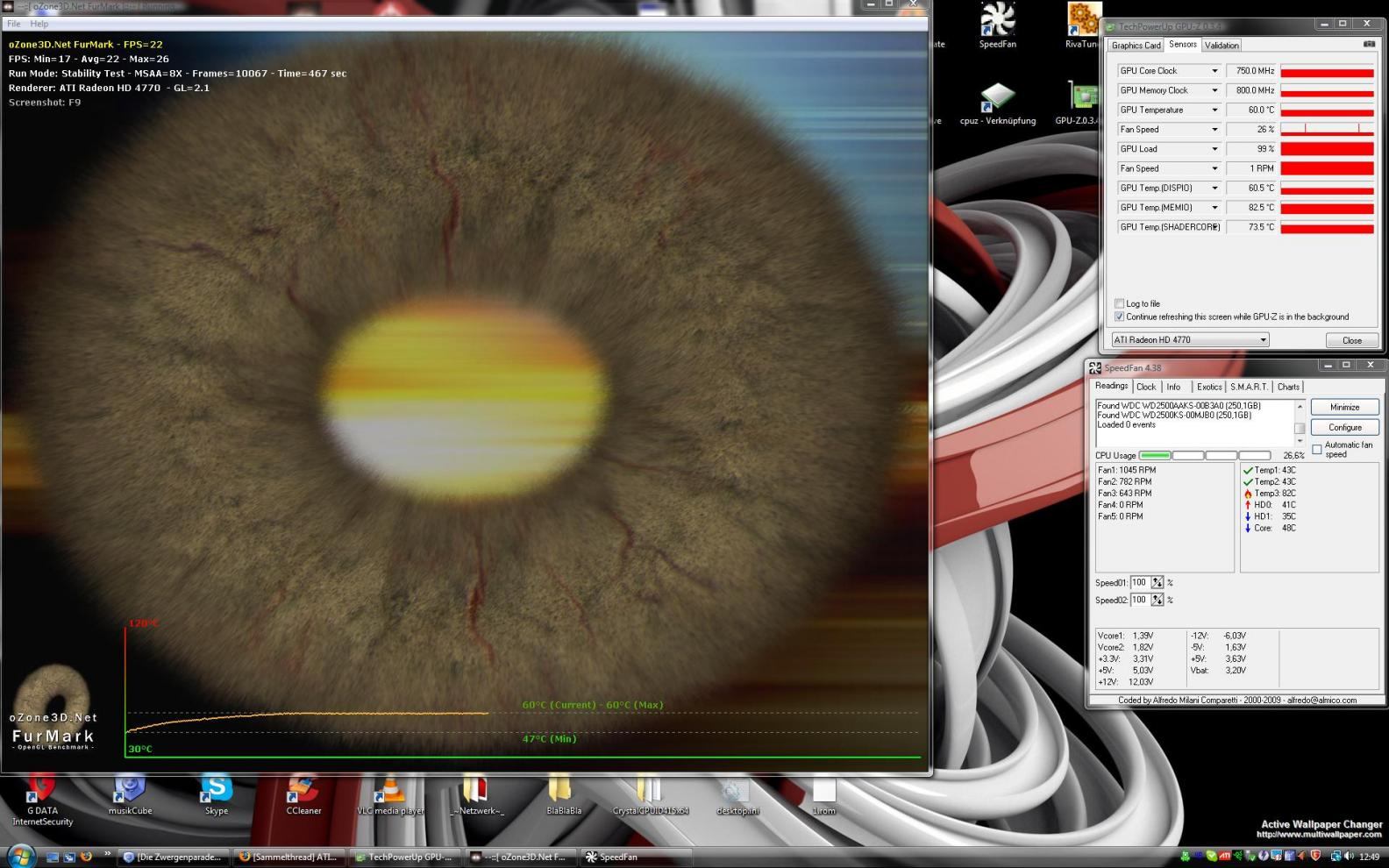1389x868 pixels.
Task: Open the SpeedFan Clock tab
Action: (1146, 387)
